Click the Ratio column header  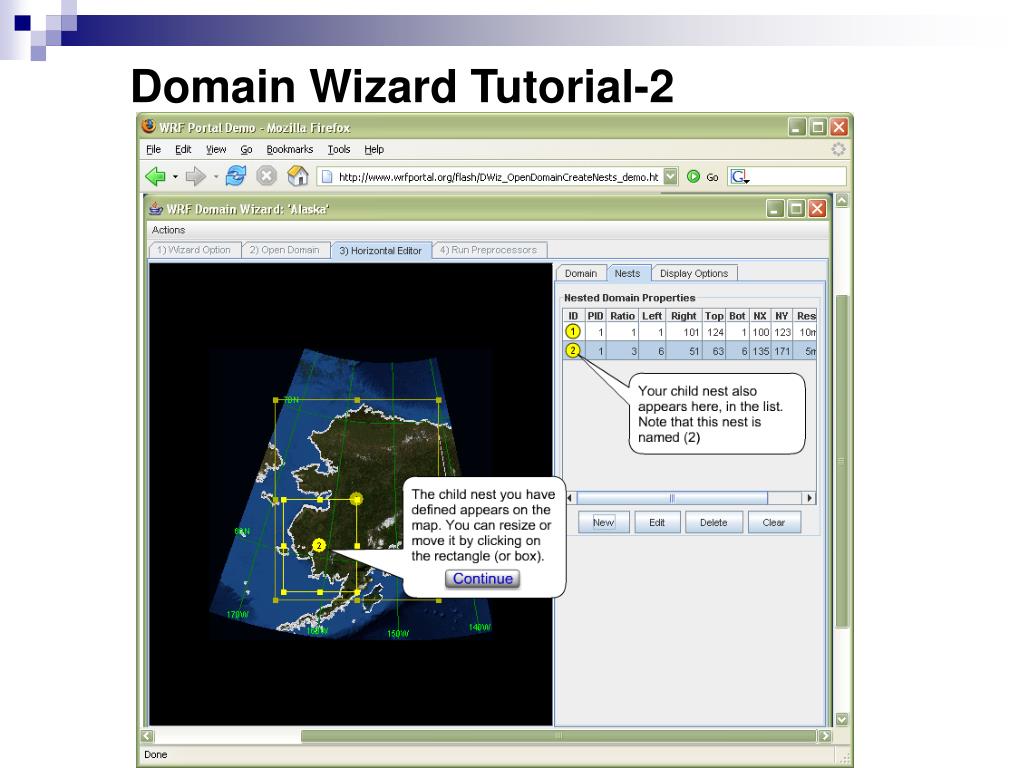(x=622, y=316)
